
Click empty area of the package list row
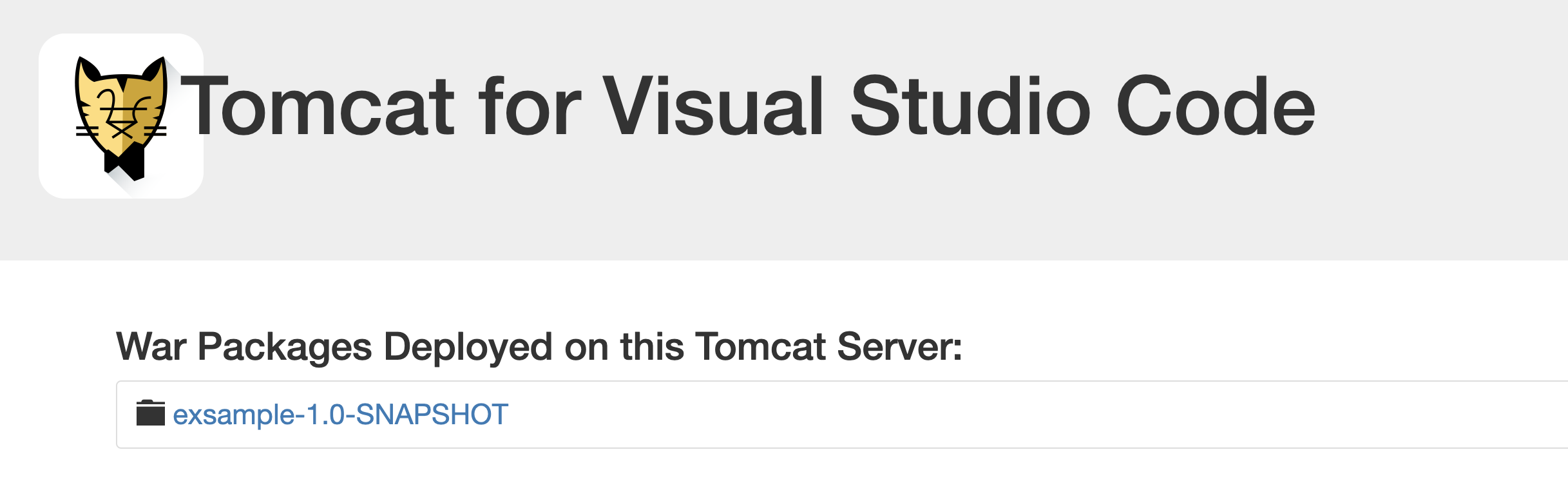pyautogui.click(x=1031, y=415)
